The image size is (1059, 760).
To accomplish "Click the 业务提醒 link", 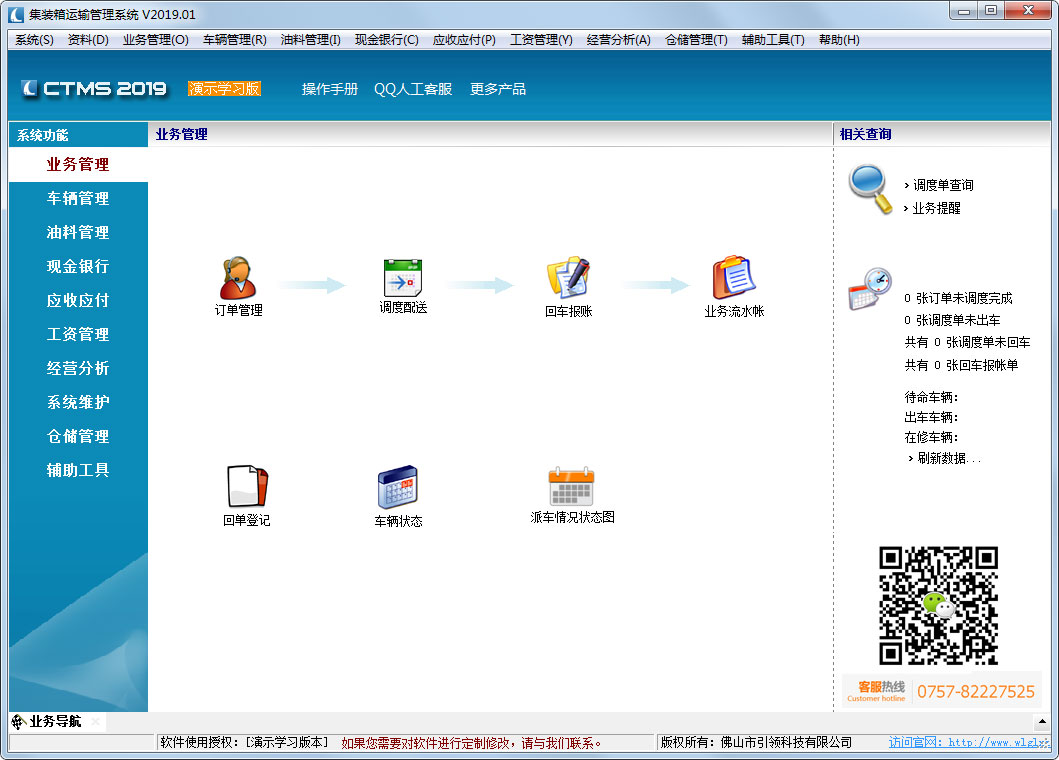I will [x=936, y=208].
